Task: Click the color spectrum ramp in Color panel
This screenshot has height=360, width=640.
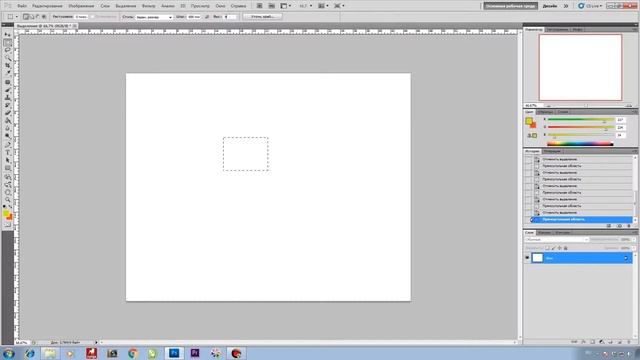Action: (x=580, y=144)
